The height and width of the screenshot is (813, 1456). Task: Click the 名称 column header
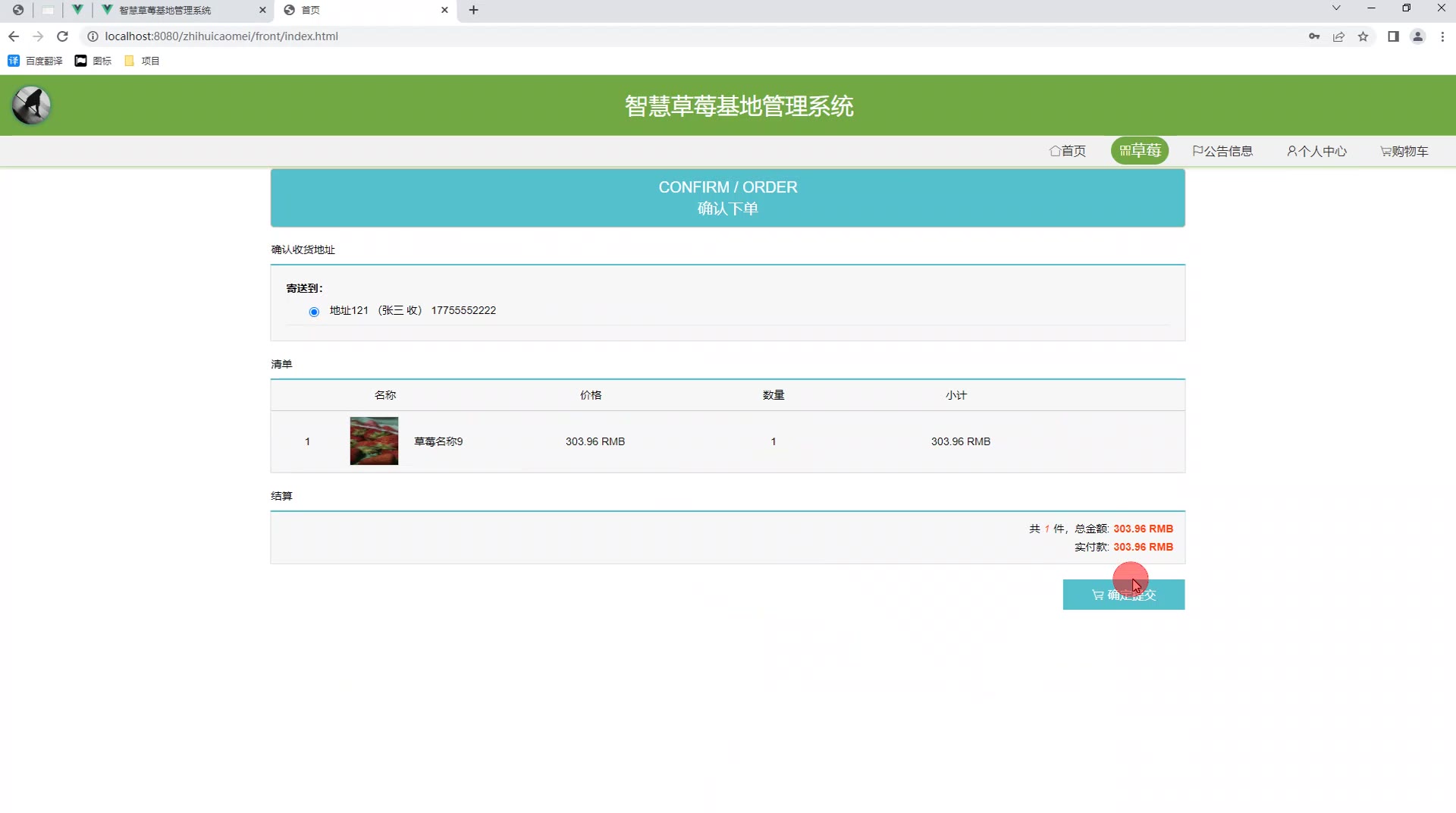click(385, 395)
